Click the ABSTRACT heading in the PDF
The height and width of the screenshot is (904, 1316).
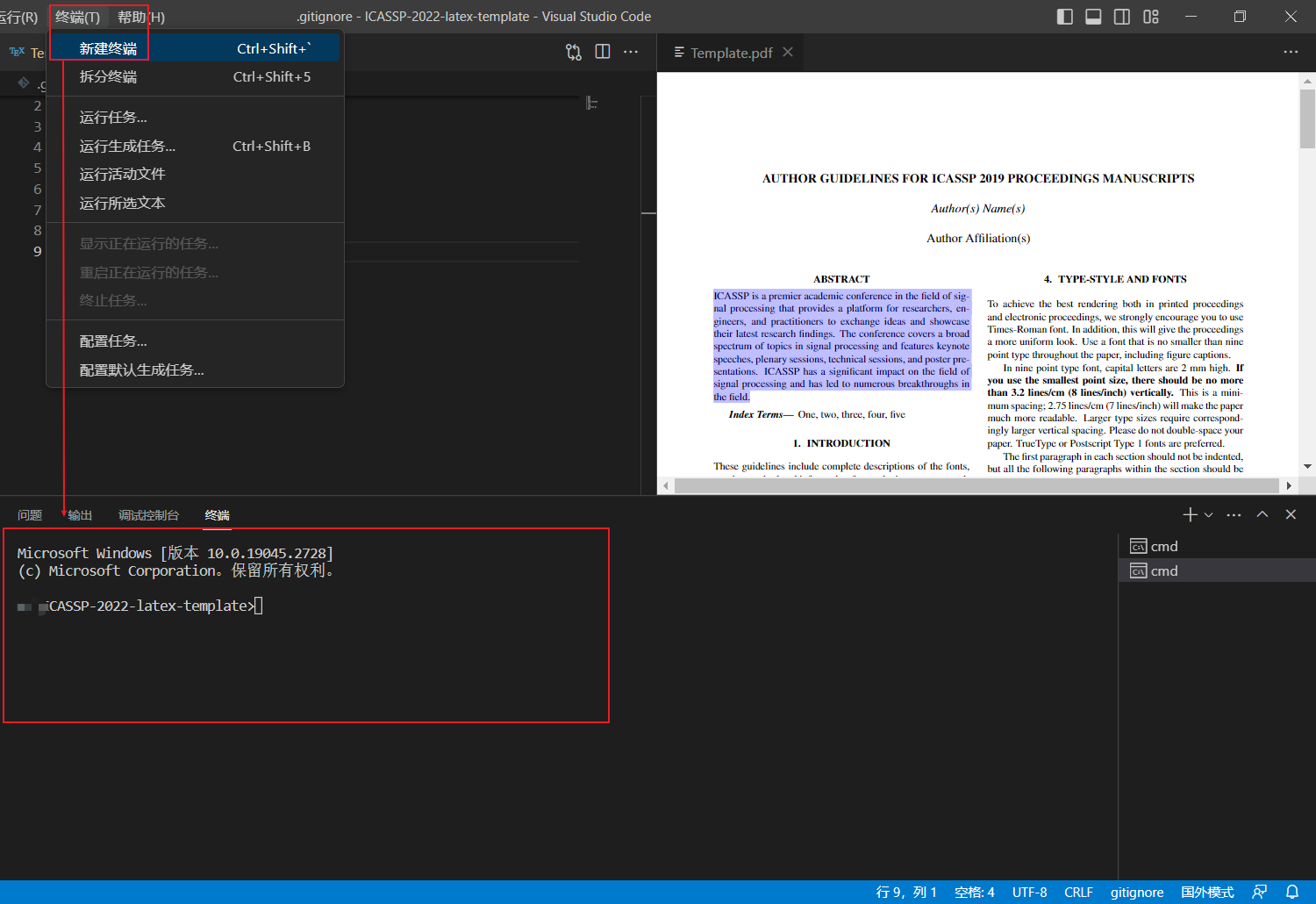pos(841,279)
